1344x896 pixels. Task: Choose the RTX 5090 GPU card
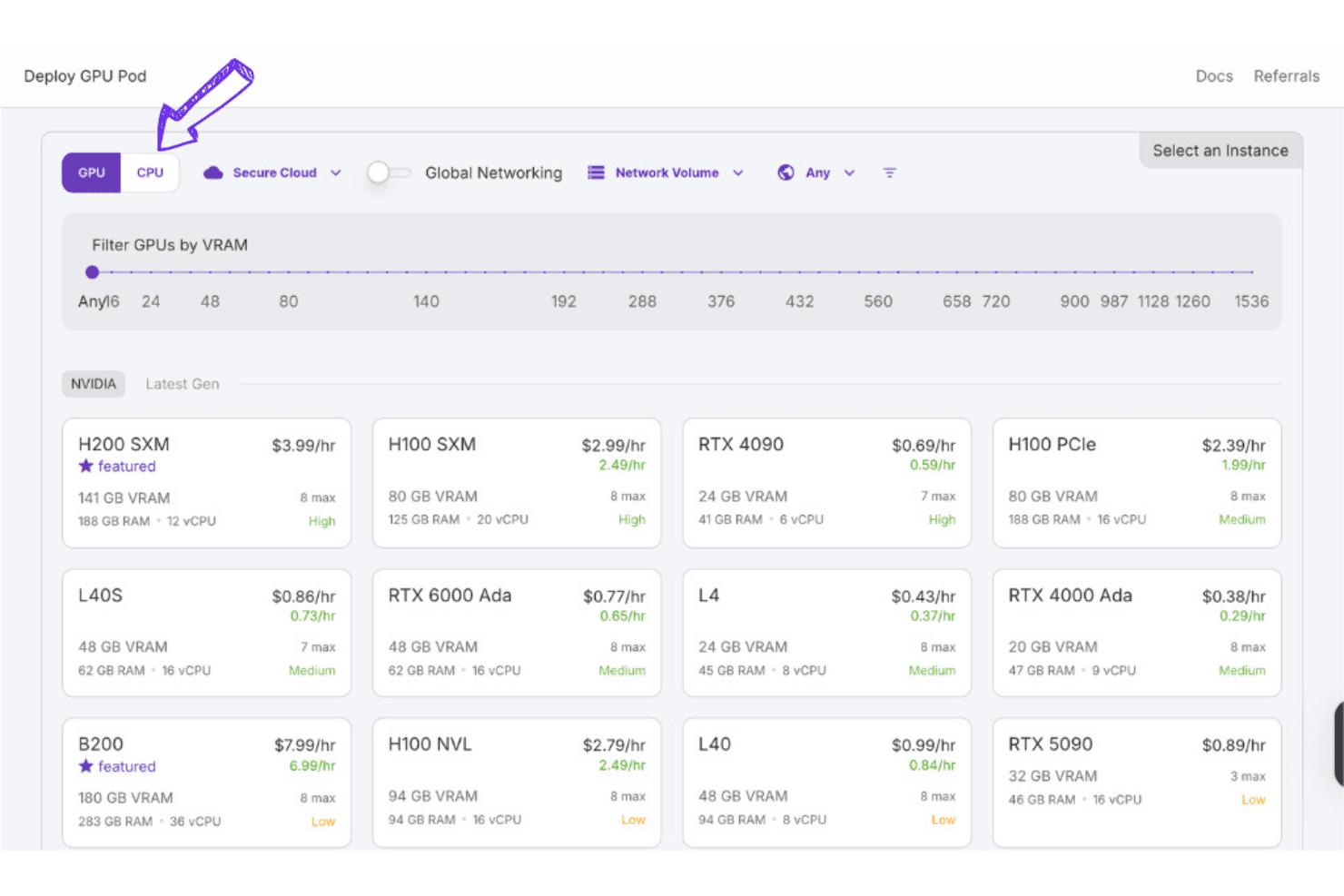click(1137, 783)
